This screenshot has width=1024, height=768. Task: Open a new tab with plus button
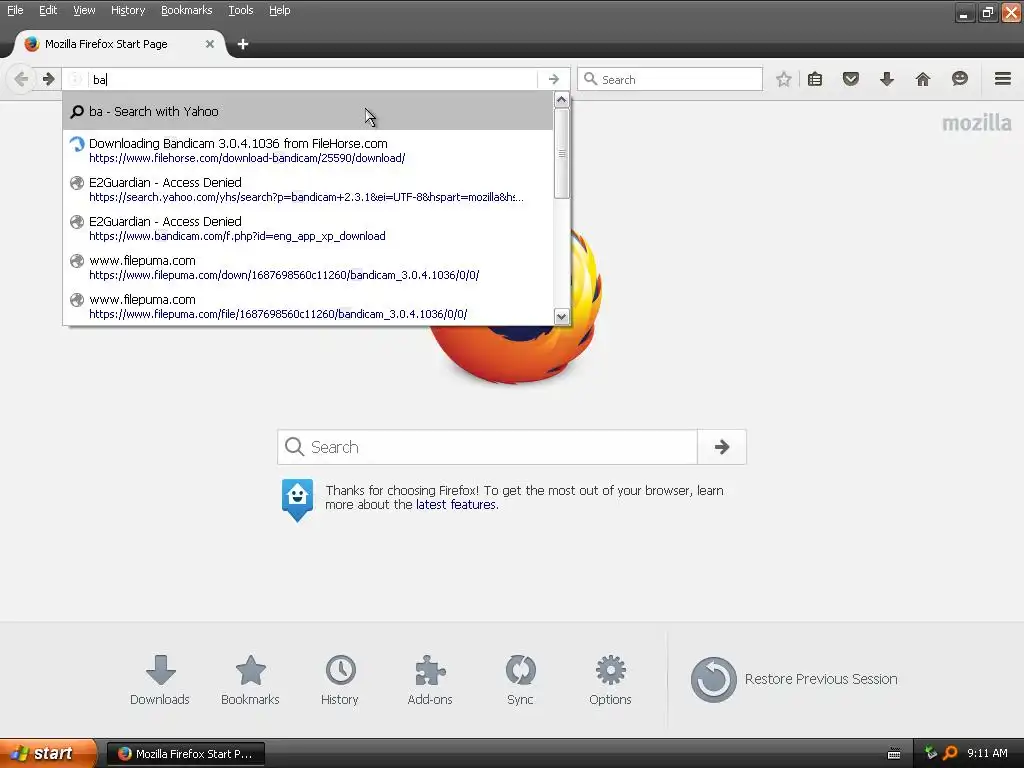pos(243,44)
